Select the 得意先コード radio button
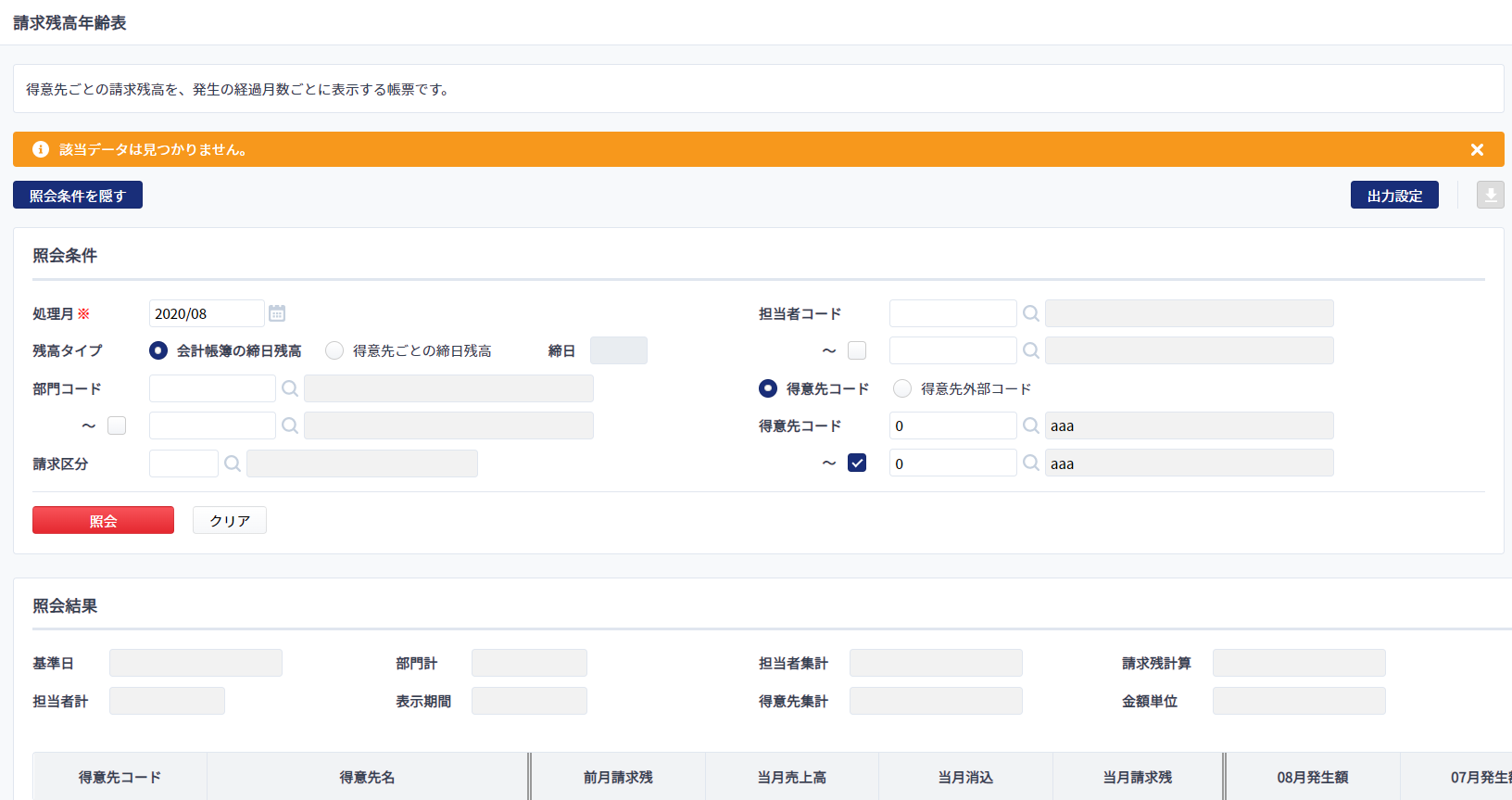Screen dimensions: 1512x800 (768, 388)
